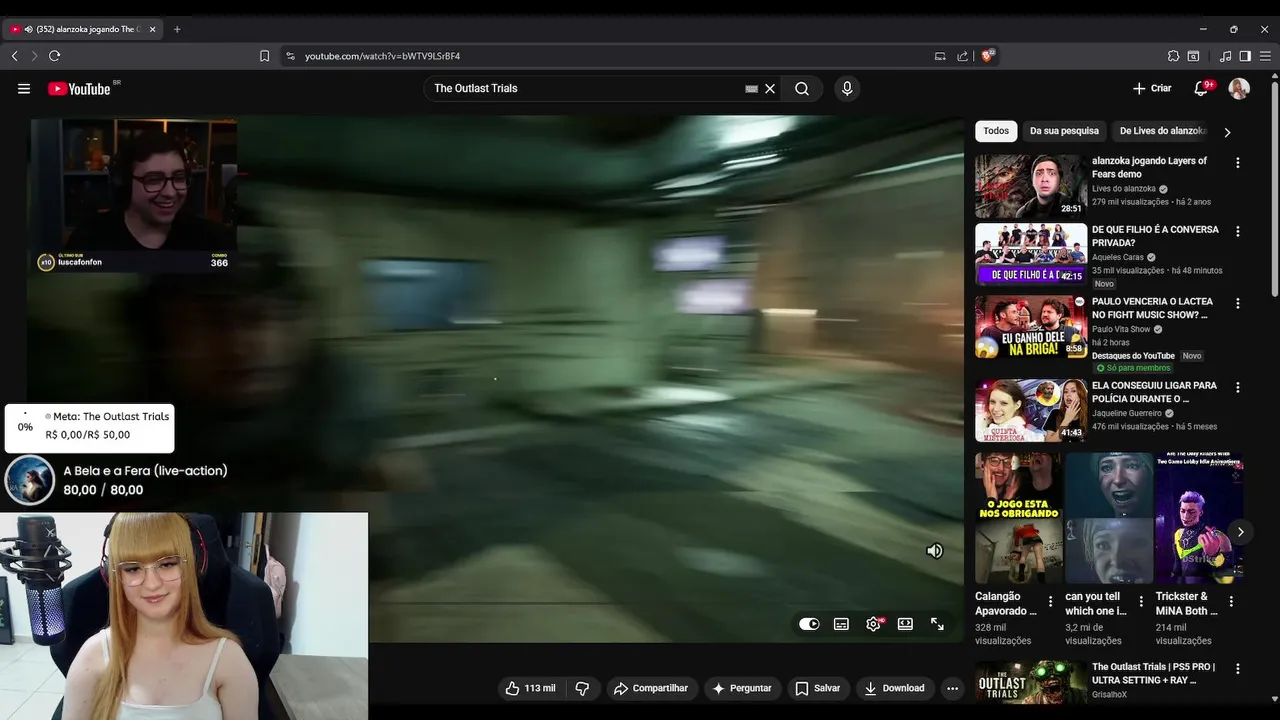Open YouTube notifications bell
This screenshot has width=1280, height=720.
point(1201,88)
